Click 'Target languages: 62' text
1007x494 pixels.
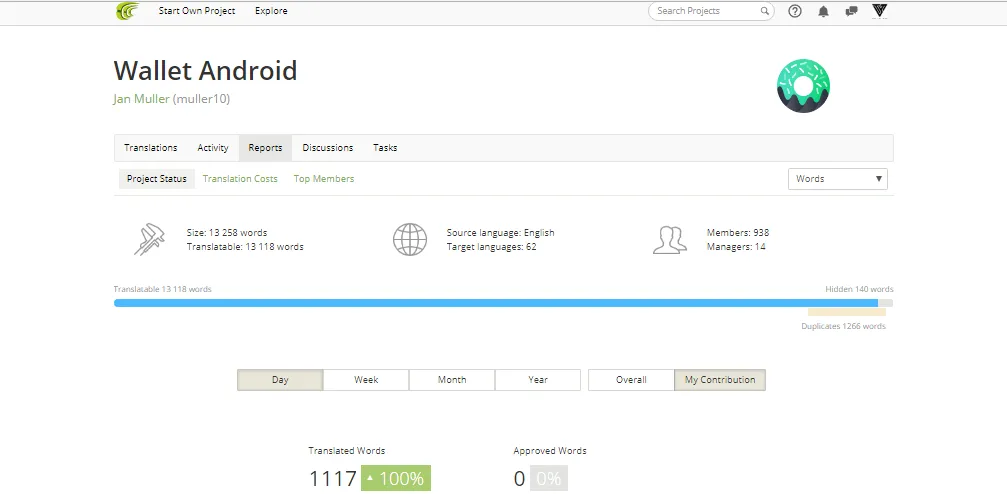(x=491, y=247)
